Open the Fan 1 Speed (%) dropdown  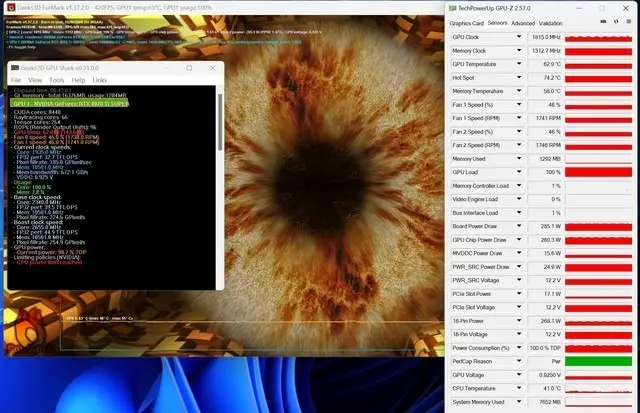tap(519, 104)
